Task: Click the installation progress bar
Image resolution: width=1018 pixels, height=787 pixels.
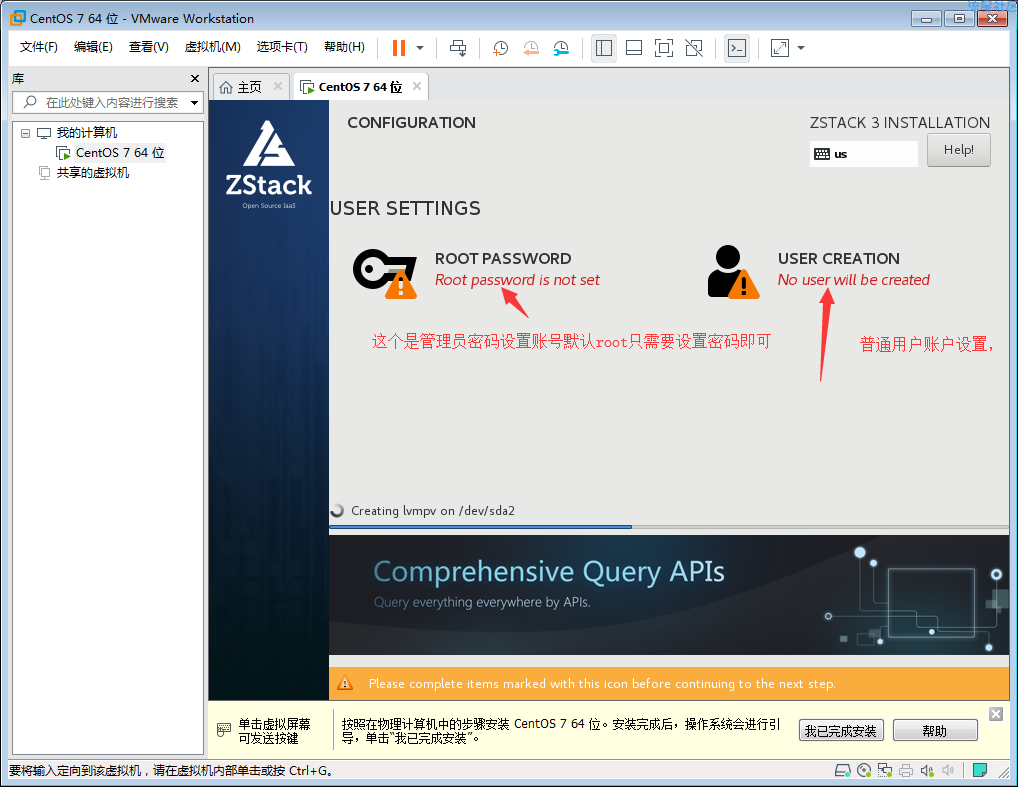Action: point(669,527)
